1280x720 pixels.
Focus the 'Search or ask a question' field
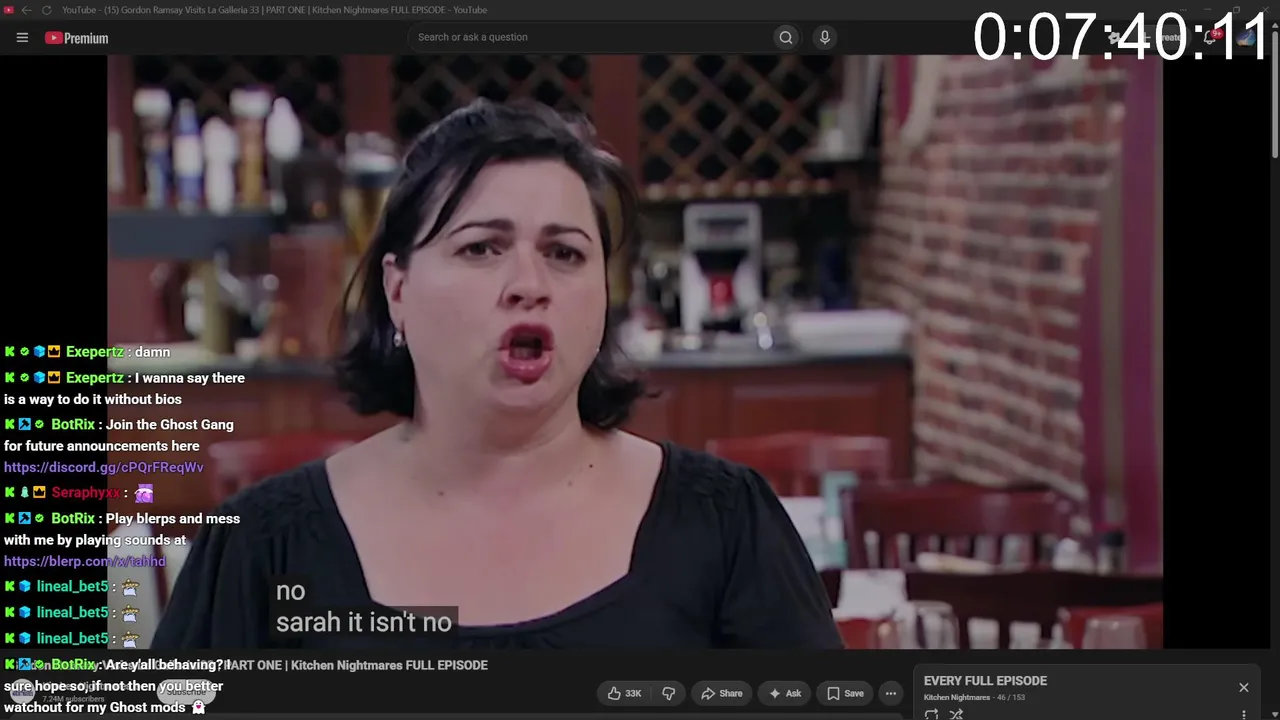[x=590, y=37]
